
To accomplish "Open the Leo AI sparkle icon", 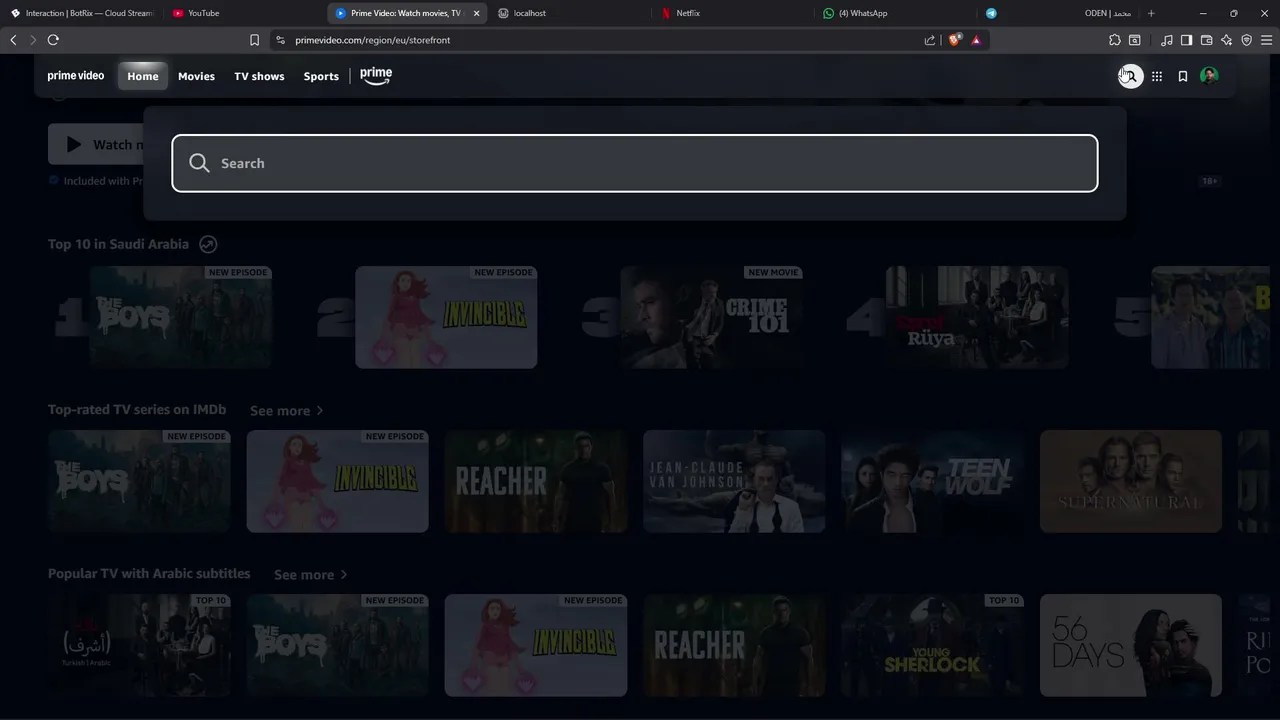I will click(1226, 40).
